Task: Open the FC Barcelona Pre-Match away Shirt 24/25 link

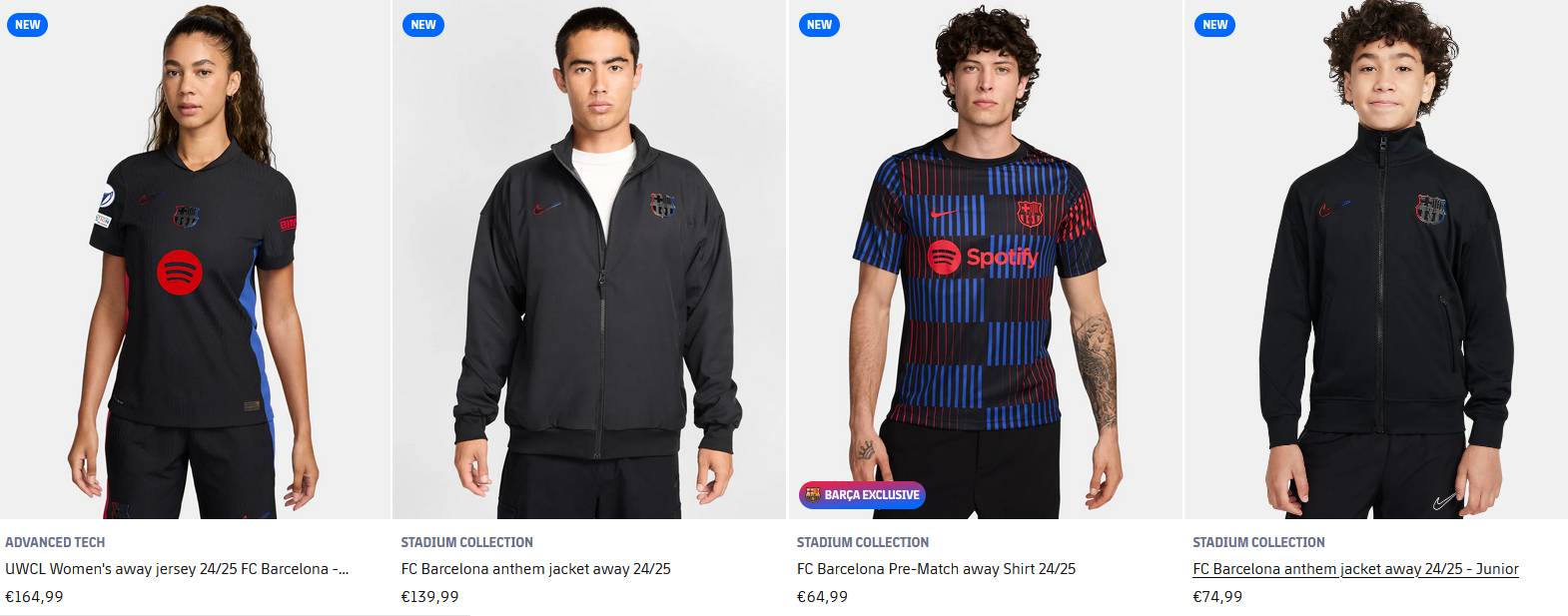Action: [x=936, y=569]
